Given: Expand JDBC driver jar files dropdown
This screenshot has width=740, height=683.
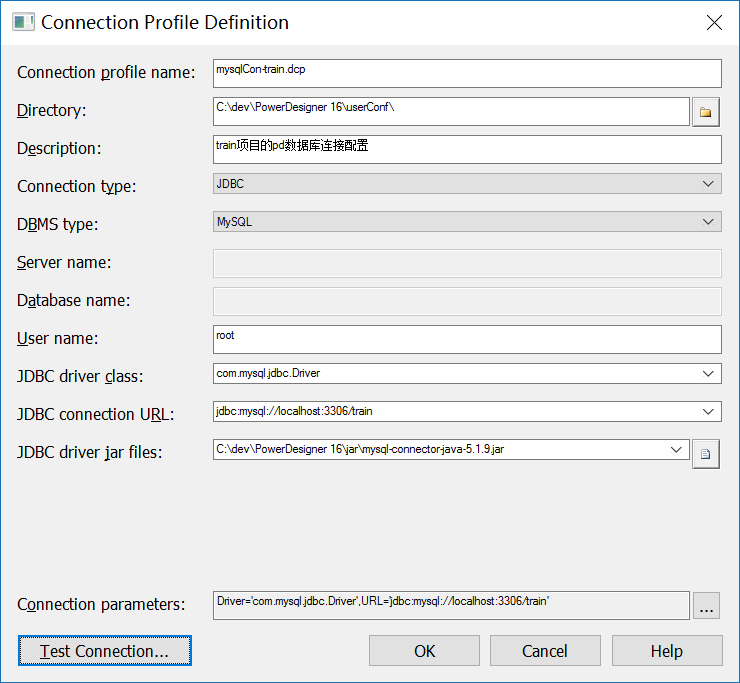Looking at the screenshot, I should coord(677,450).
